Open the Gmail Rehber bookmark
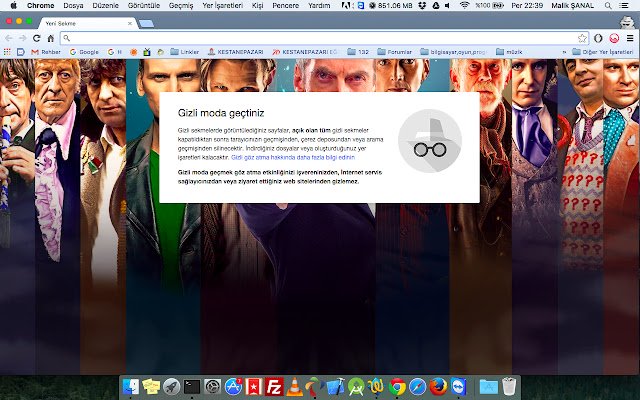This screenshot has height=400, width=640. click(x=46, y=52)
